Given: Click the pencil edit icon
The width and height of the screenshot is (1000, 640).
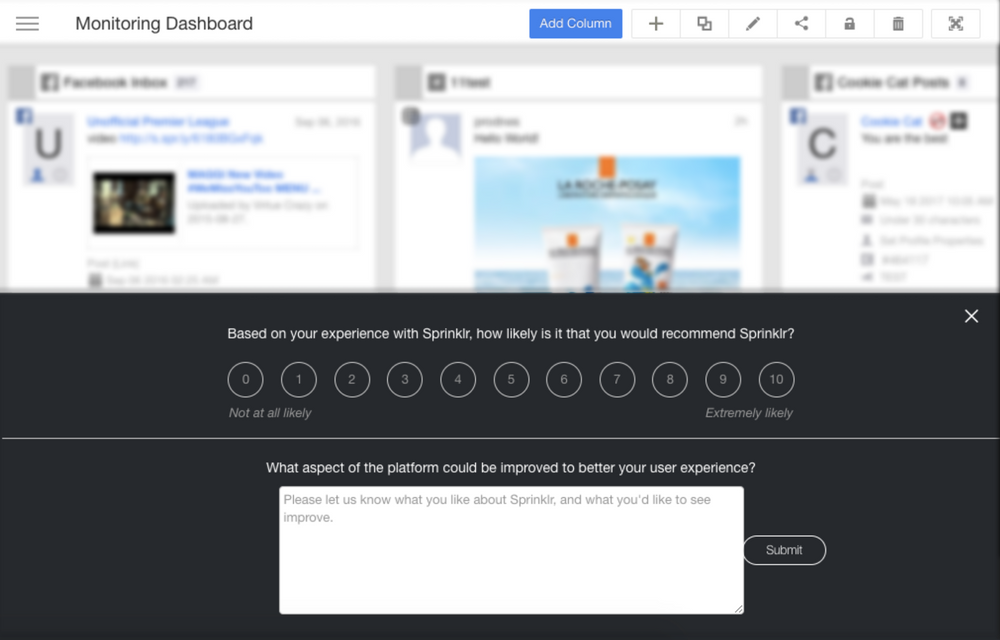Looking at the screenshot, I should 753,24.
